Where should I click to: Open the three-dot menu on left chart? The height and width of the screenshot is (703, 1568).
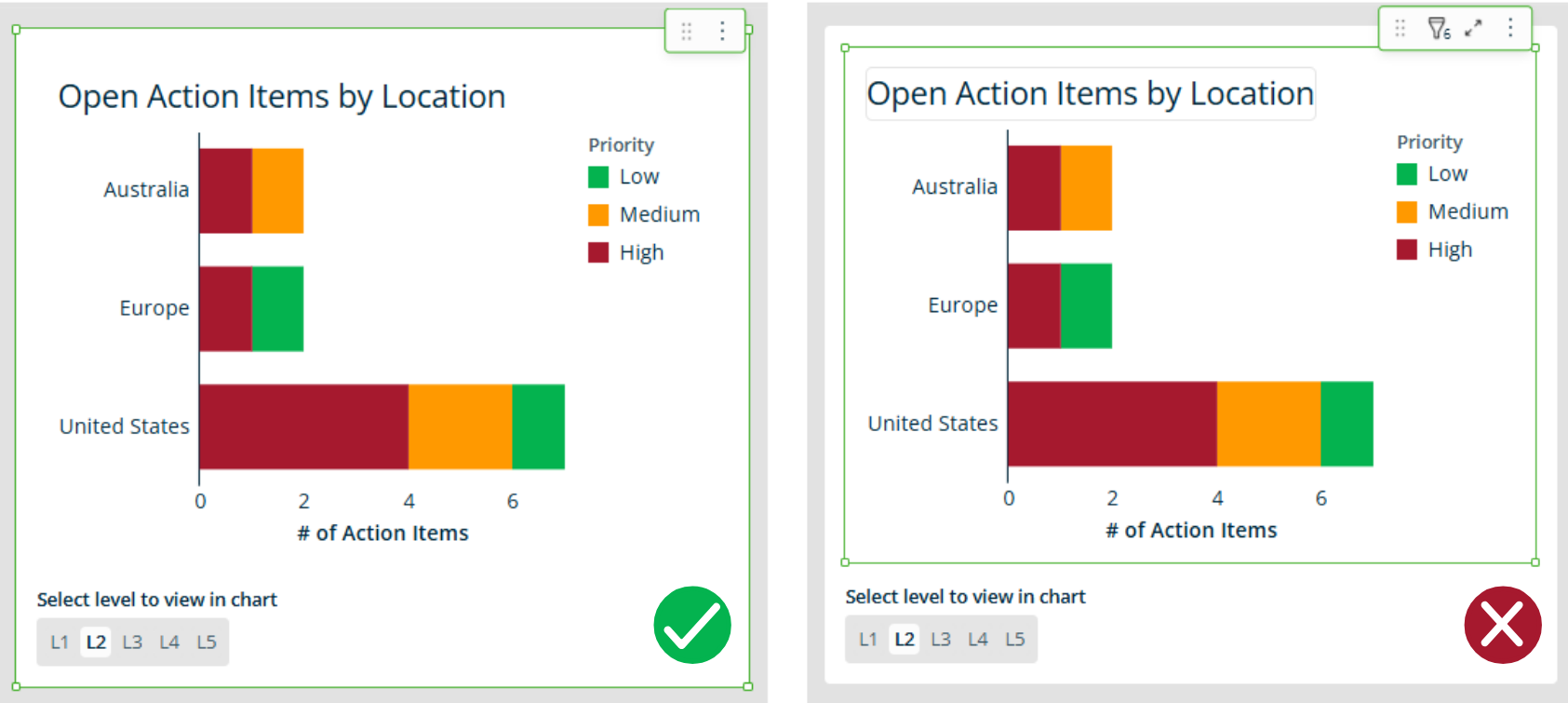coord(722,31)
